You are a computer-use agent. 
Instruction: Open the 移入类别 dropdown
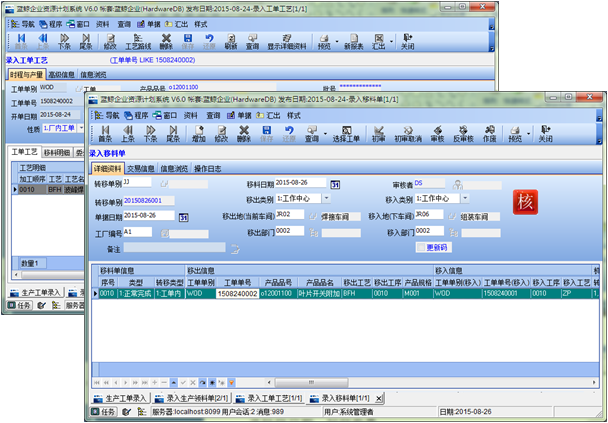(x=465, y=199)
